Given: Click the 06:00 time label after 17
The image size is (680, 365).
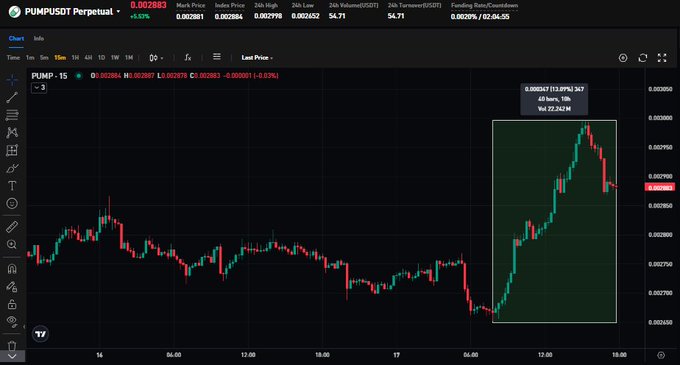Looking at the screenshot, I should coord(471,355).
